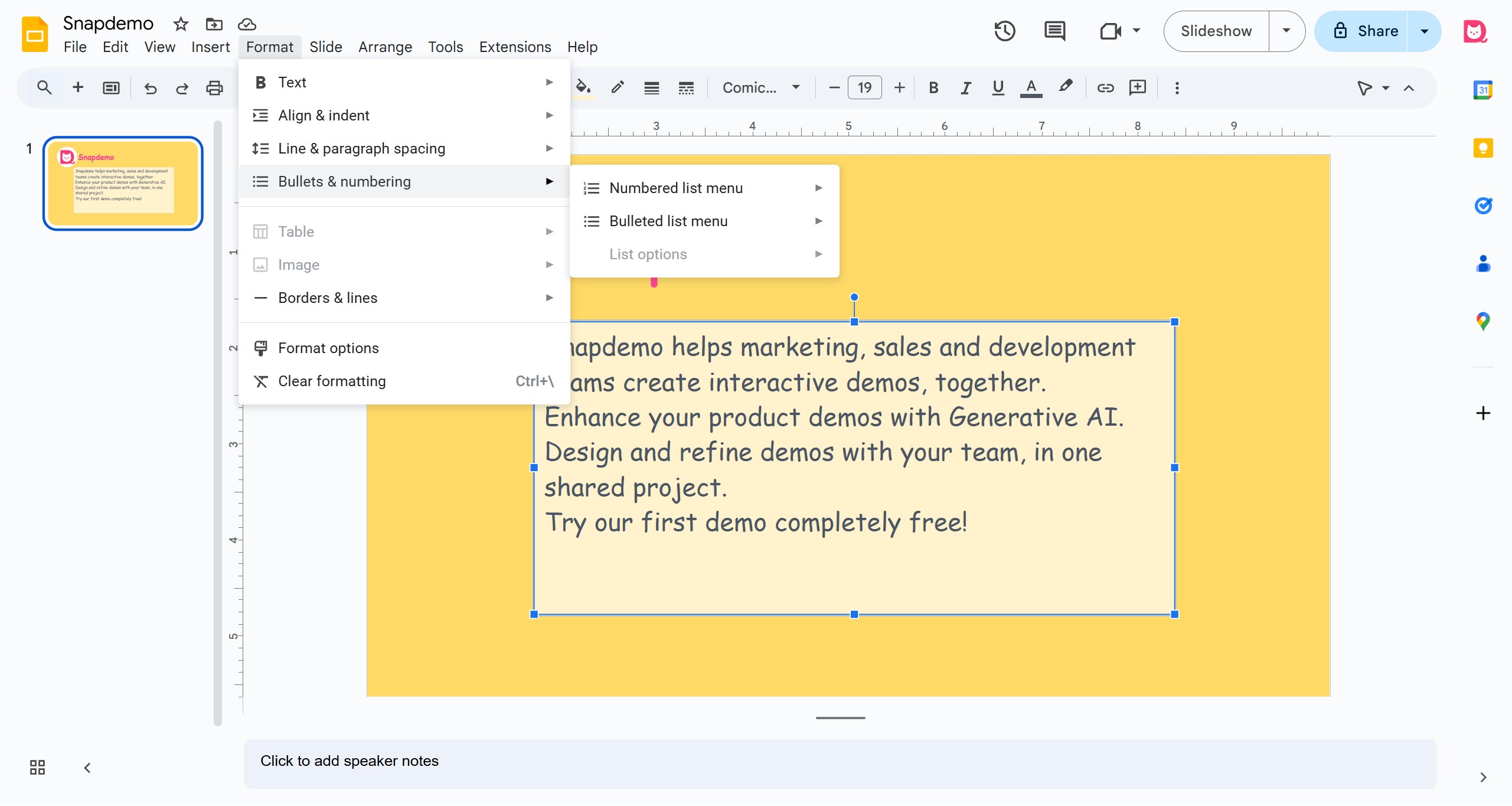
Task: Open Google Calendar side panel
Action: tap(1483, 90)
